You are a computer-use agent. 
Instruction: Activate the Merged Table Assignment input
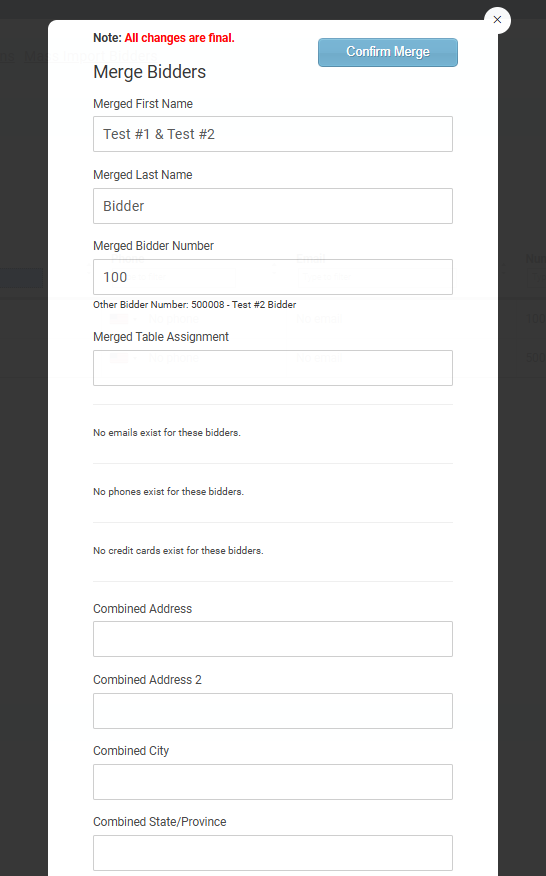coord(273,368)
